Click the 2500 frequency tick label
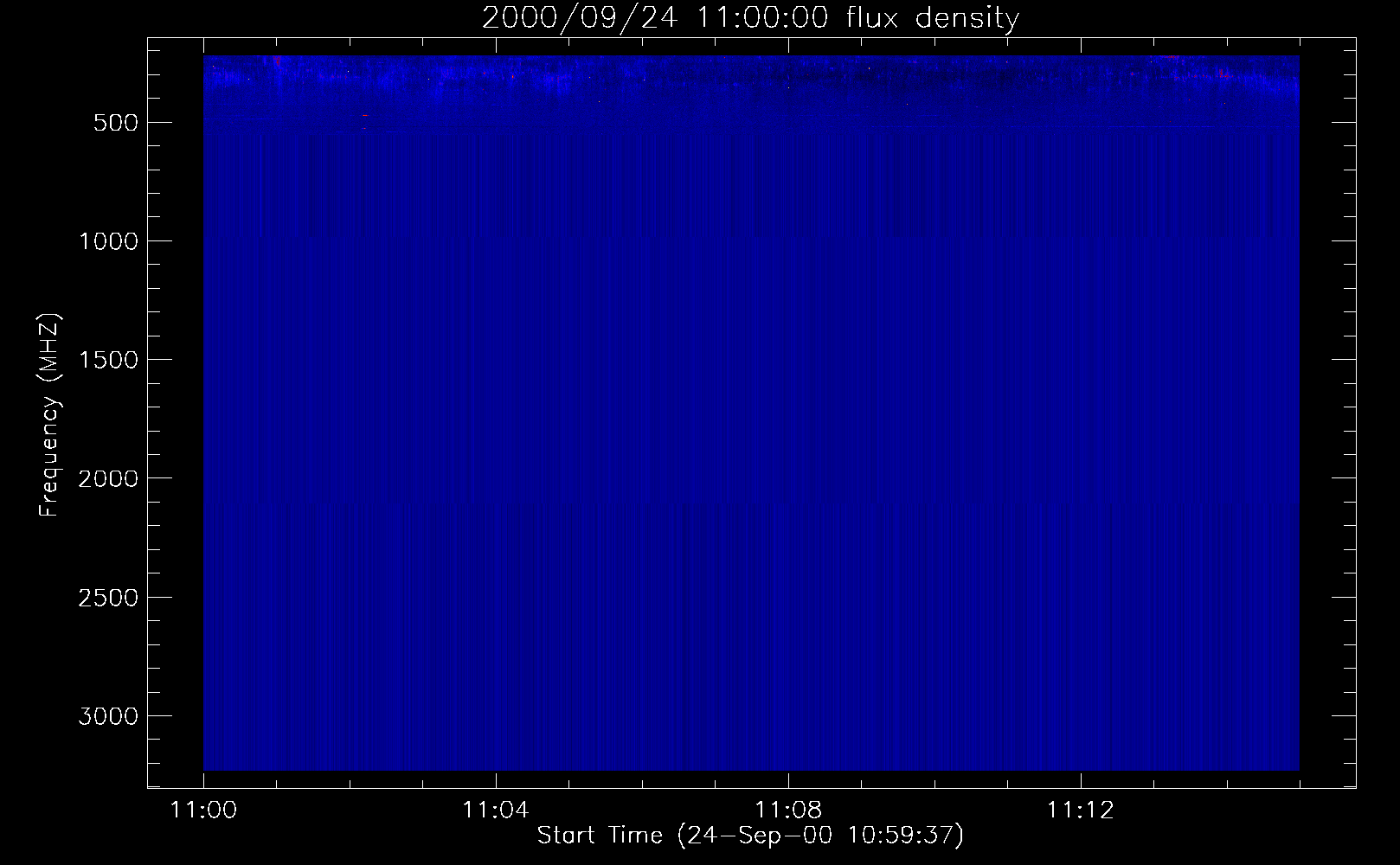Screen dimensions: 1400x865 (x=108, y=598)
